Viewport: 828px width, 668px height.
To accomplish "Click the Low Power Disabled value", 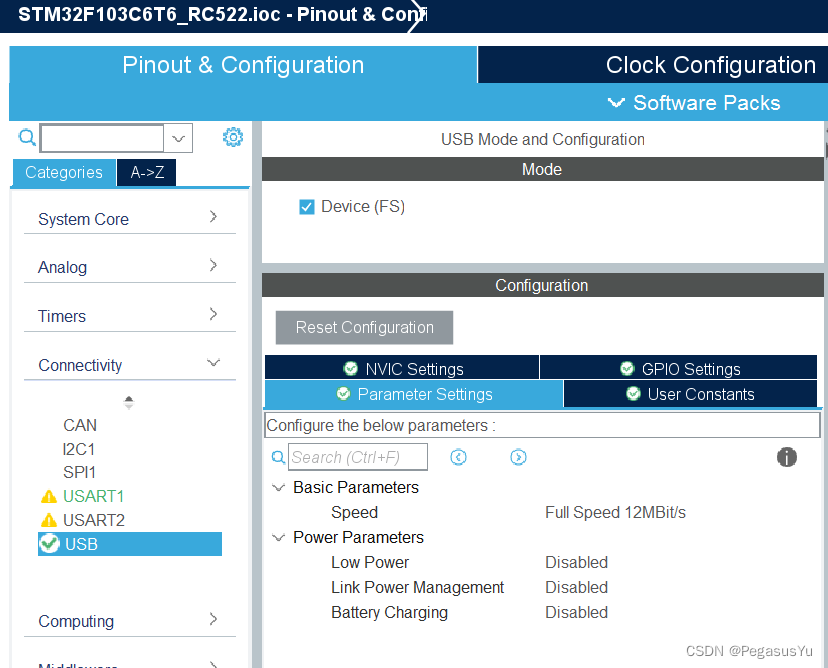I will (576, 562).
